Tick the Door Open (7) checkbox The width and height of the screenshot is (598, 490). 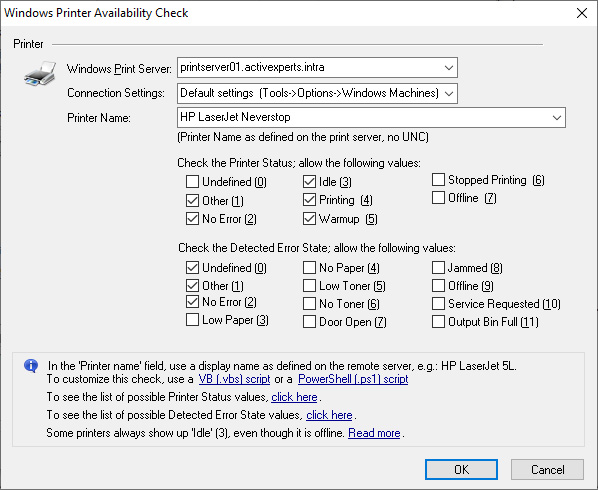(x=309, y=321)
